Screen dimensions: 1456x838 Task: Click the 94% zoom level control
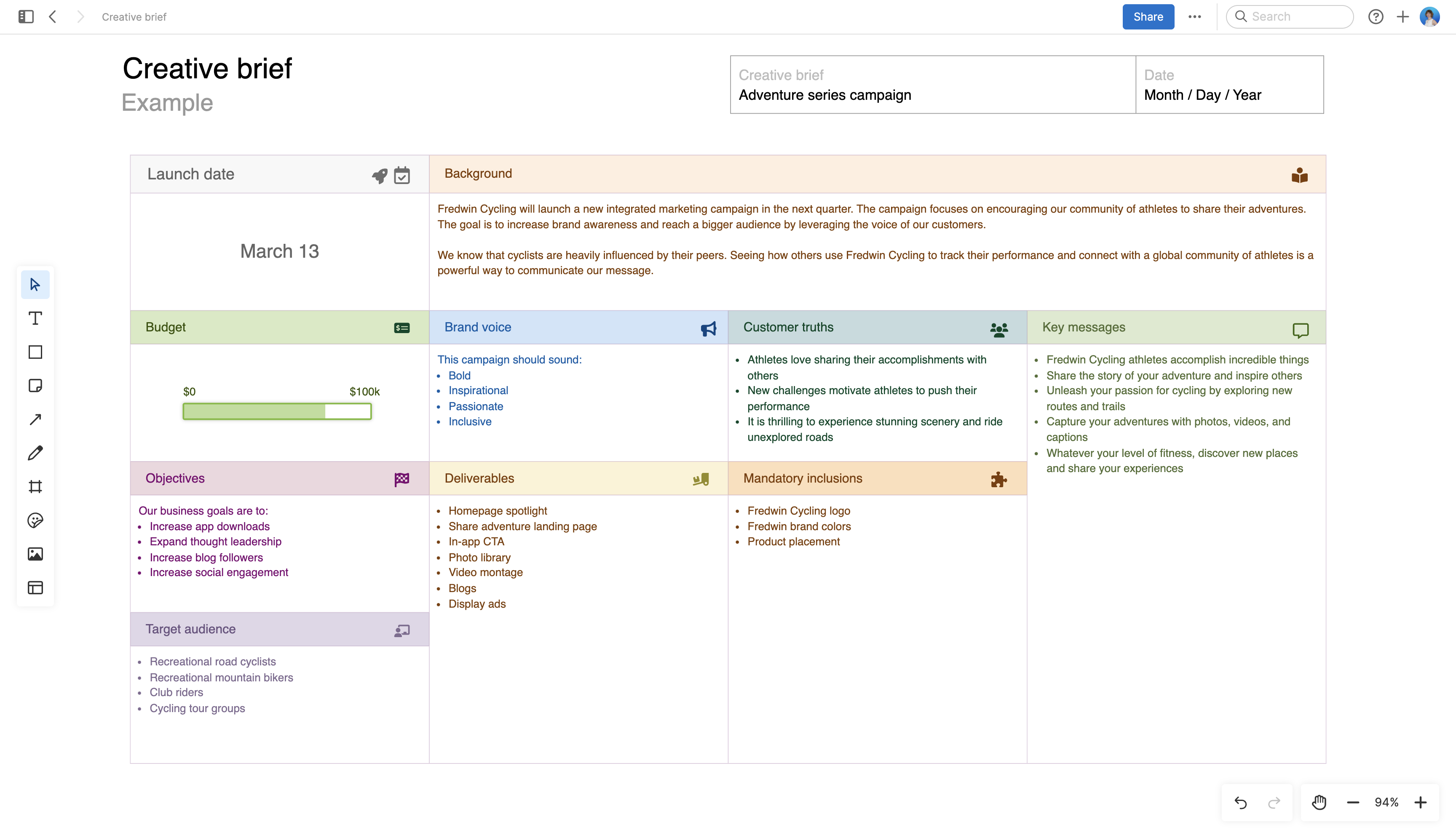[x=1387, y=802]
